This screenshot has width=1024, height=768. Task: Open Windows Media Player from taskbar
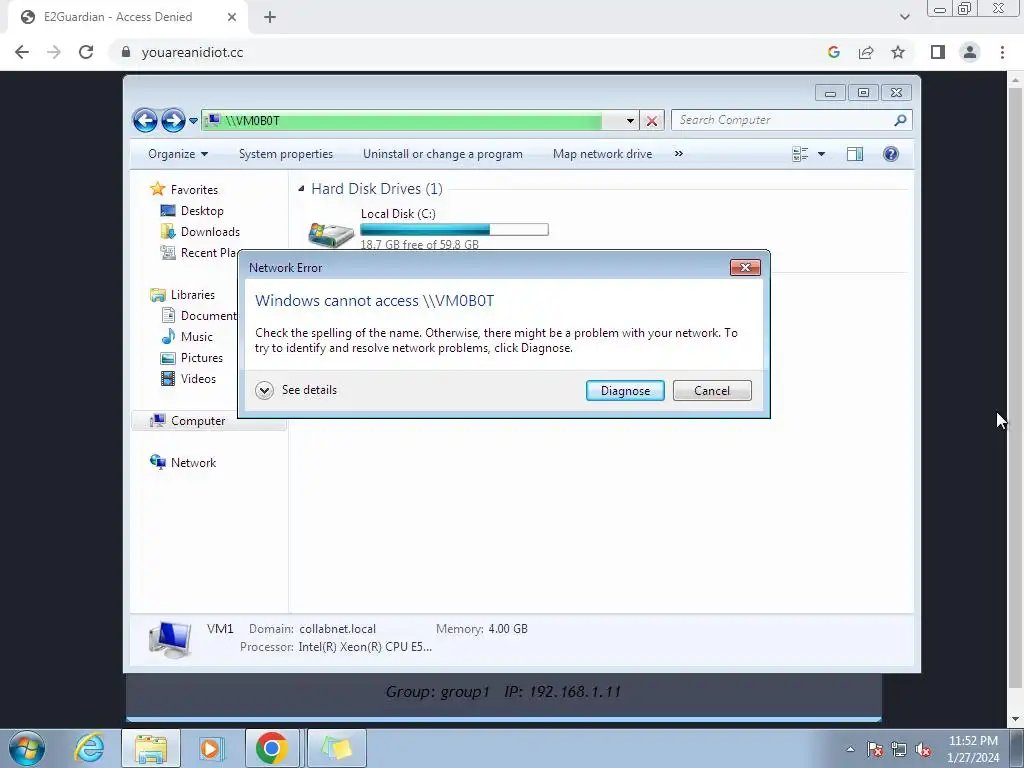[210, 748]
